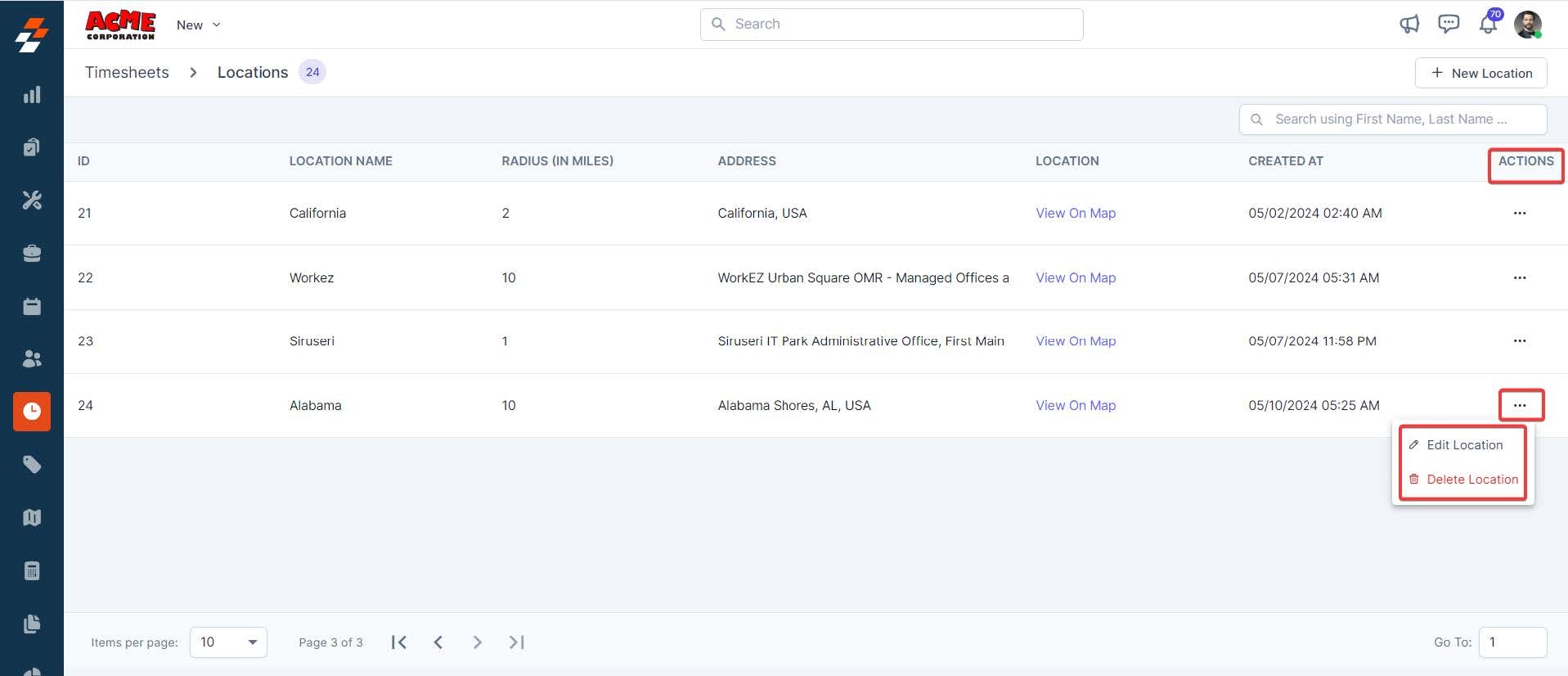Open the megaphone announcements icon
Image resolution: width=1568 pixels, height=676 pixels.
coord(1409,25)
